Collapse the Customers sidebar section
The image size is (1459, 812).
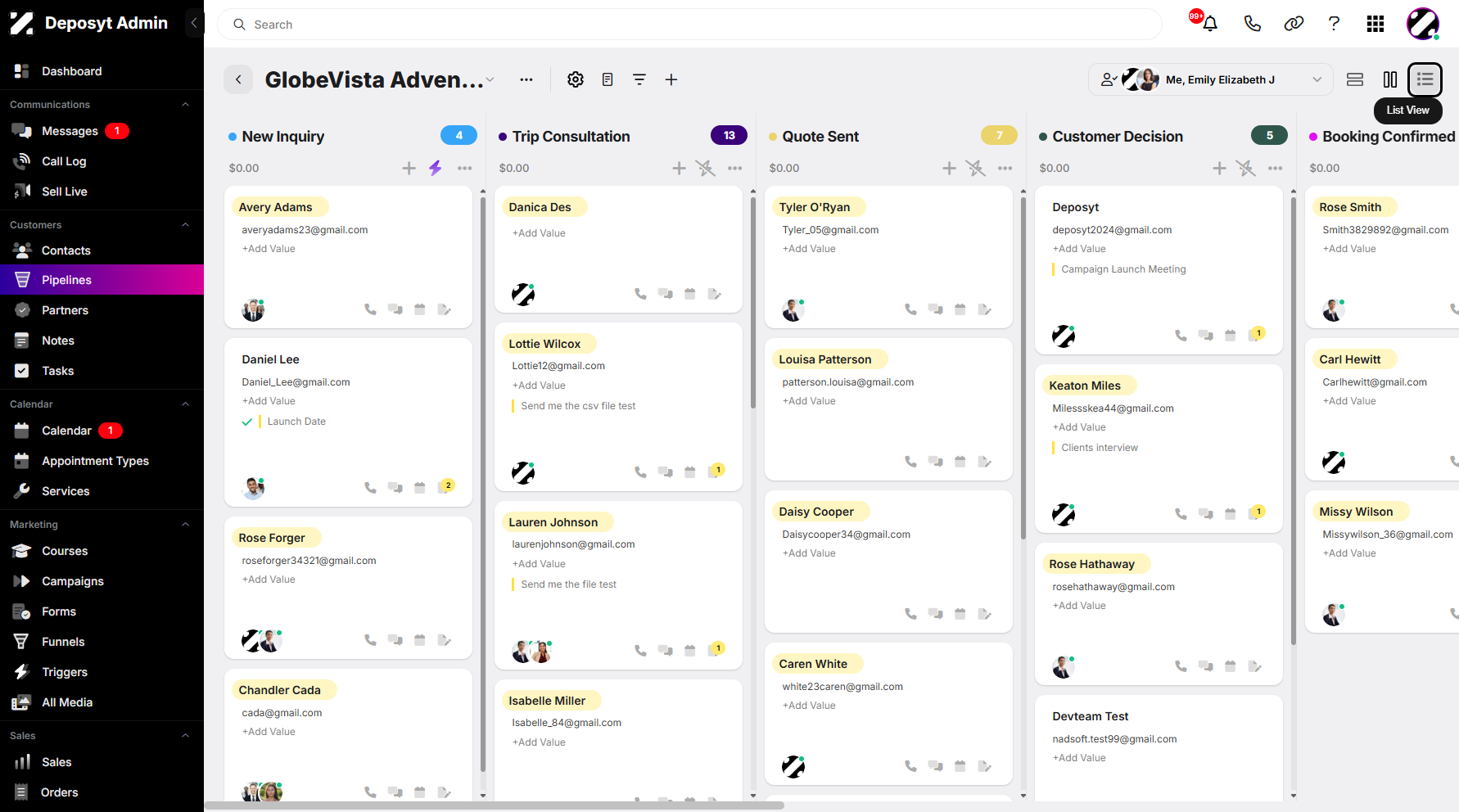point(185,225)
